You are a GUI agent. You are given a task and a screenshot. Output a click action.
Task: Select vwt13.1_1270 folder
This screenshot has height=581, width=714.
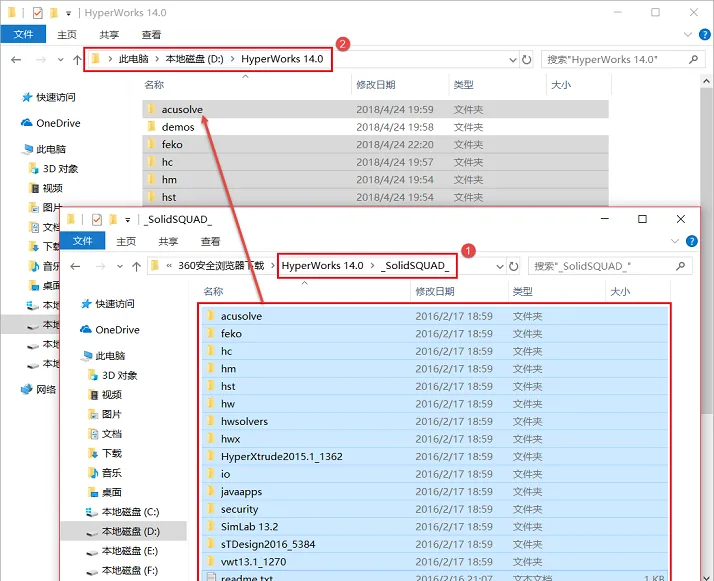click(434, 561)
